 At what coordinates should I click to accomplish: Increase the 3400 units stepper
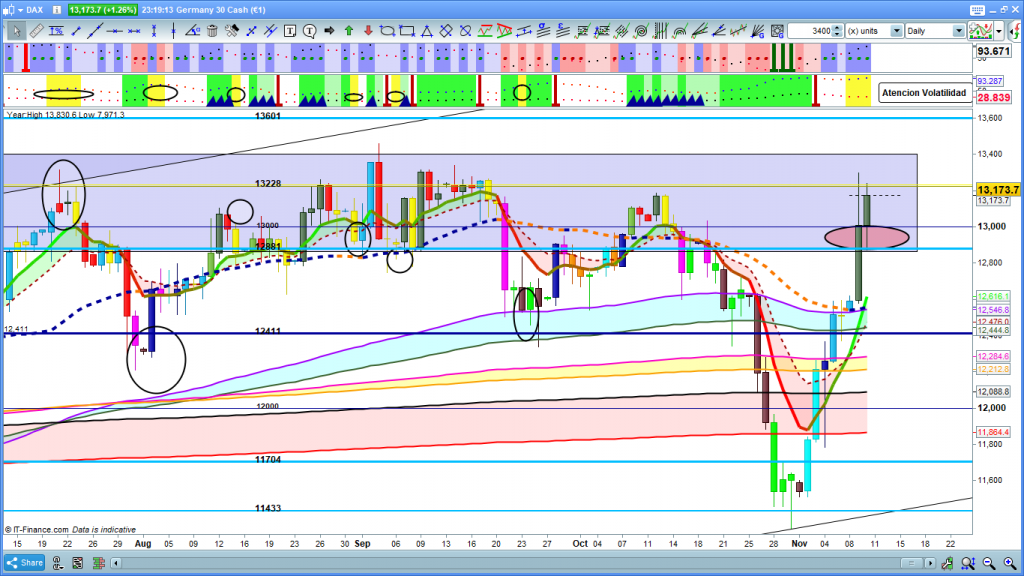point(838,28)
